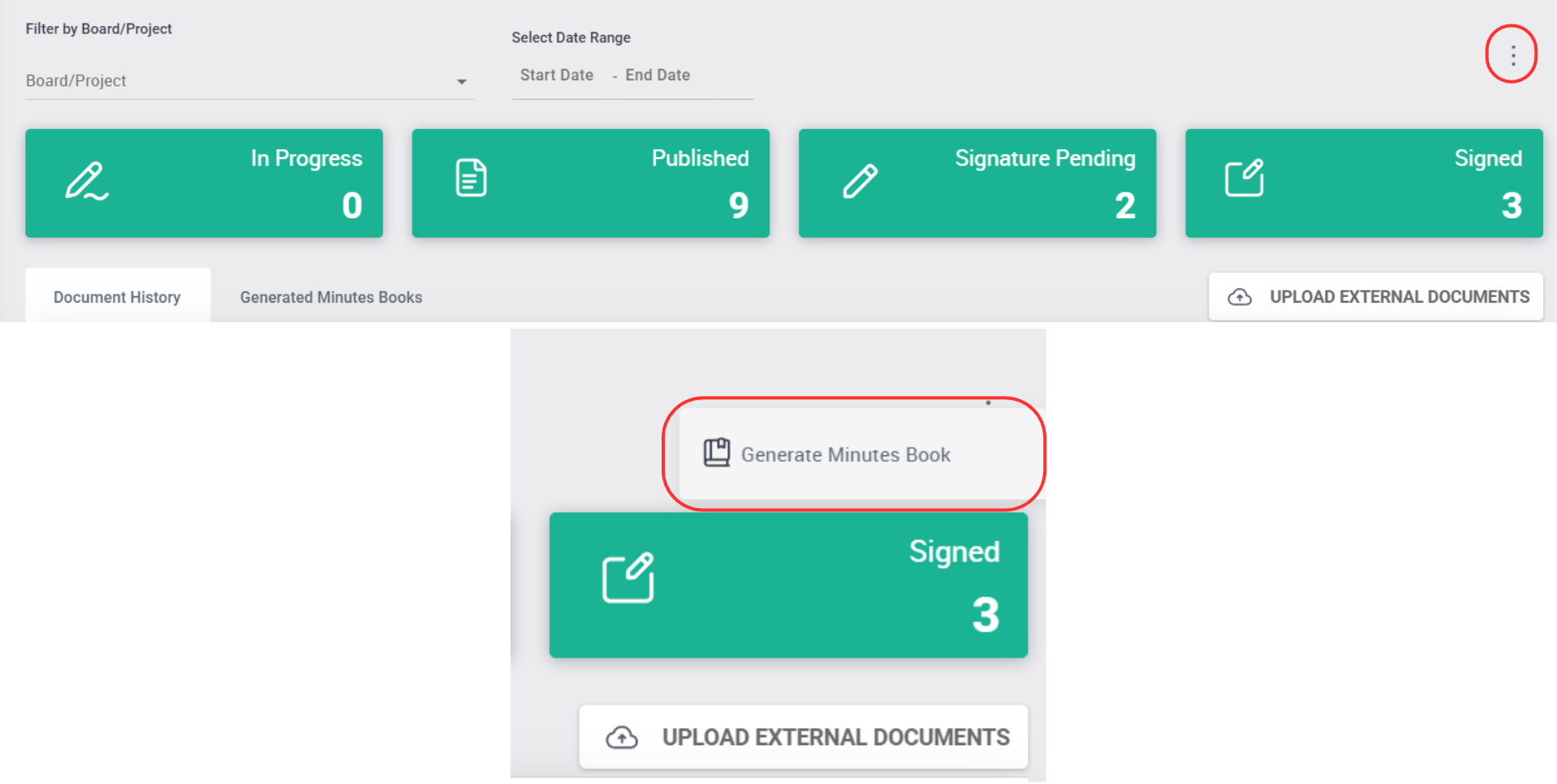1557x784 pixels.
Task: Open the three-dot more options menu
Action: [1512, 55]
